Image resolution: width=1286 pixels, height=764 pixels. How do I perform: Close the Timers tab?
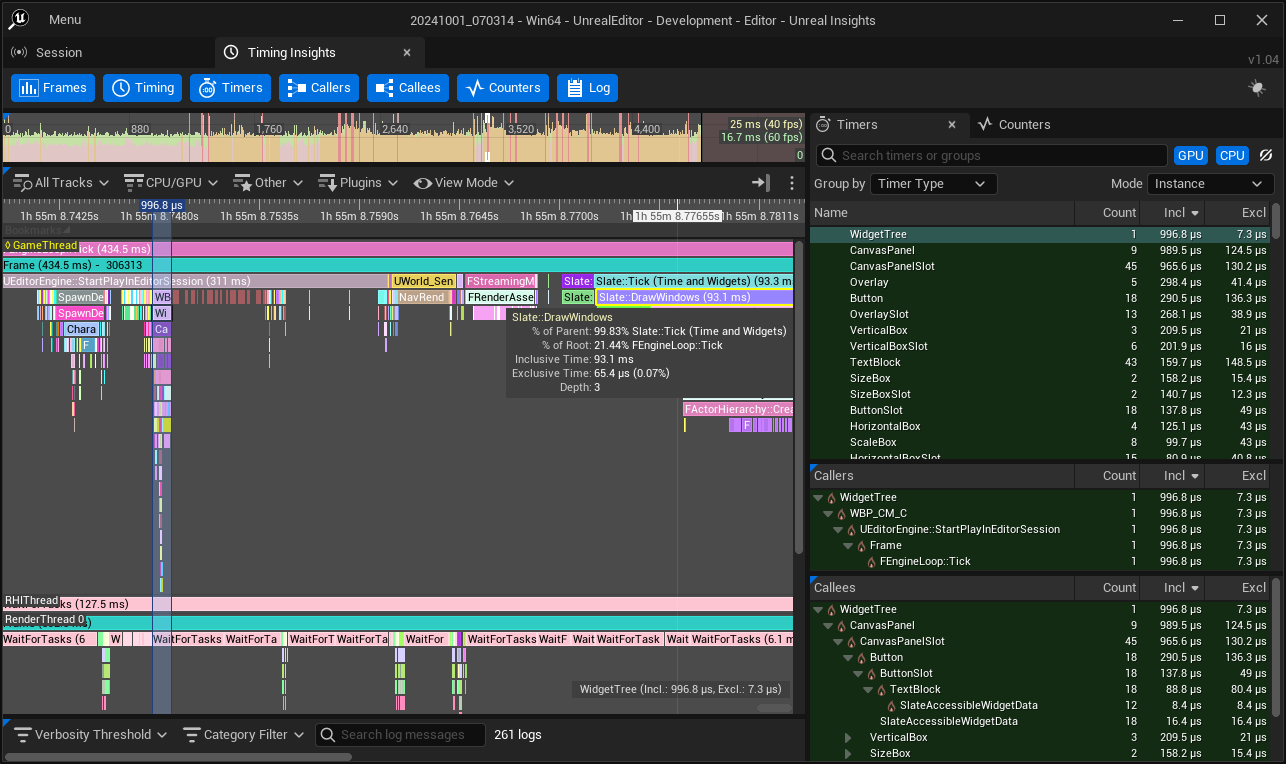click(x=952, y=125)
